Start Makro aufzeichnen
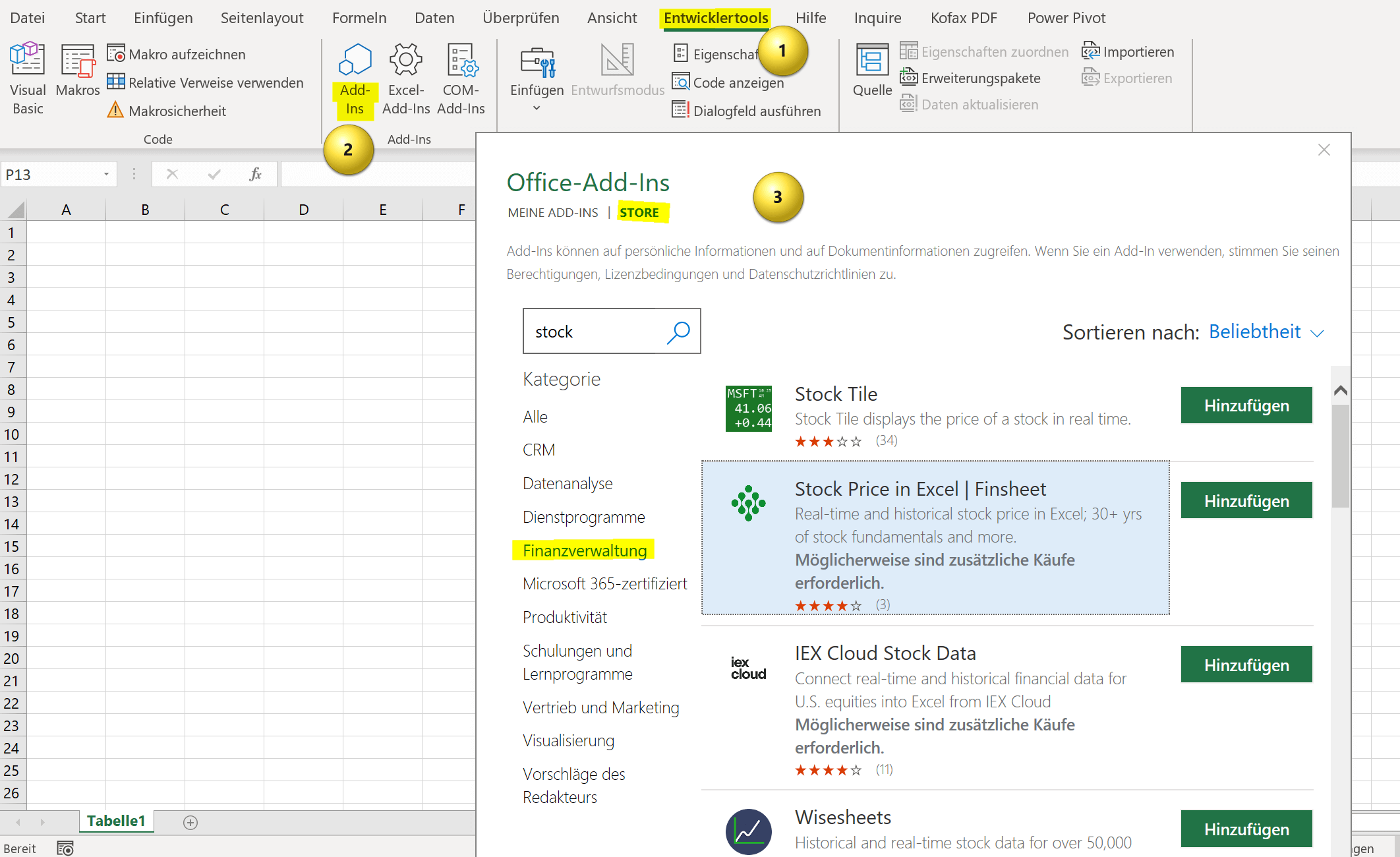 click(x=176, y=54)
